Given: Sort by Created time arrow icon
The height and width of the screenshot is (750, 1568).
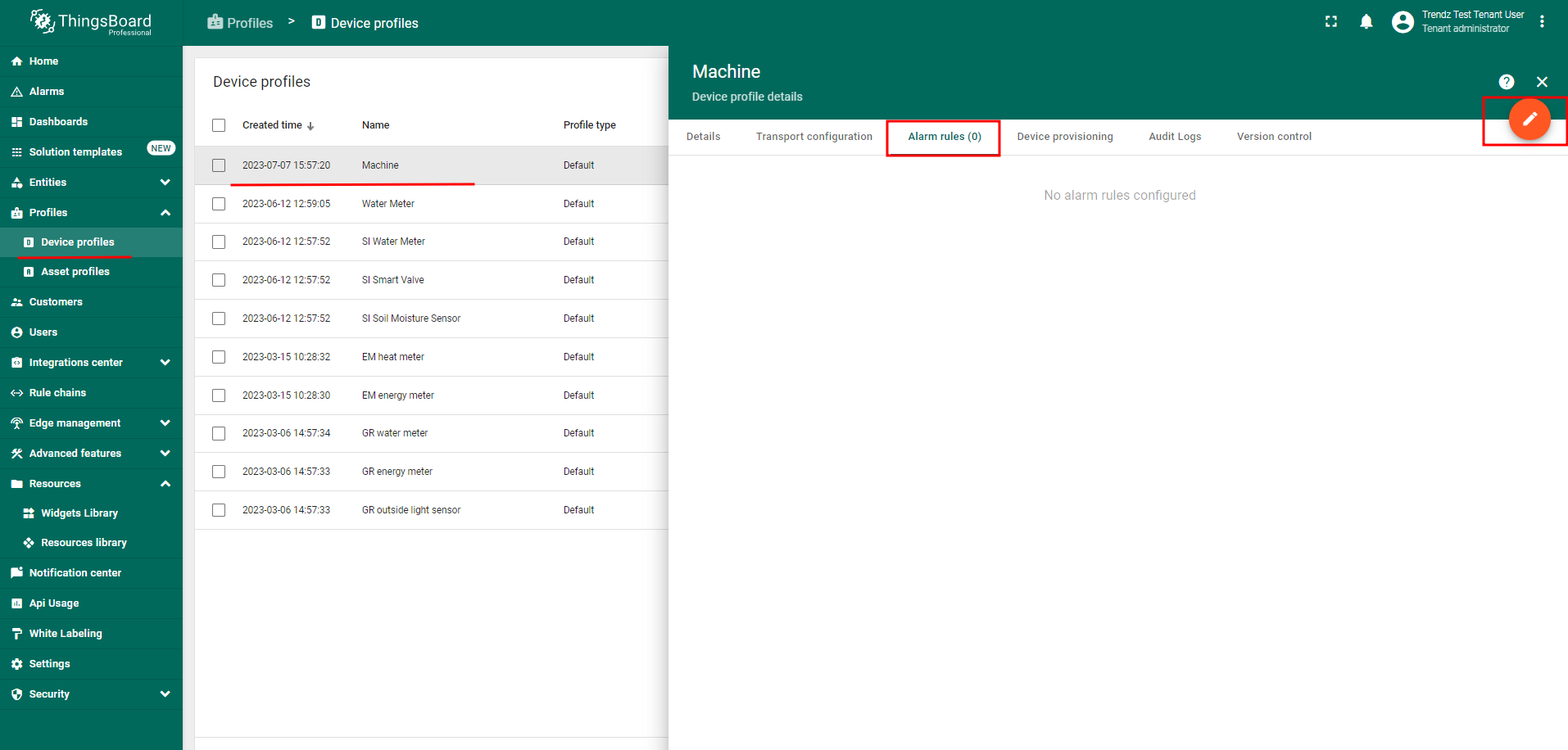Looking at the screenshot, I should click(x=310, y=126).
